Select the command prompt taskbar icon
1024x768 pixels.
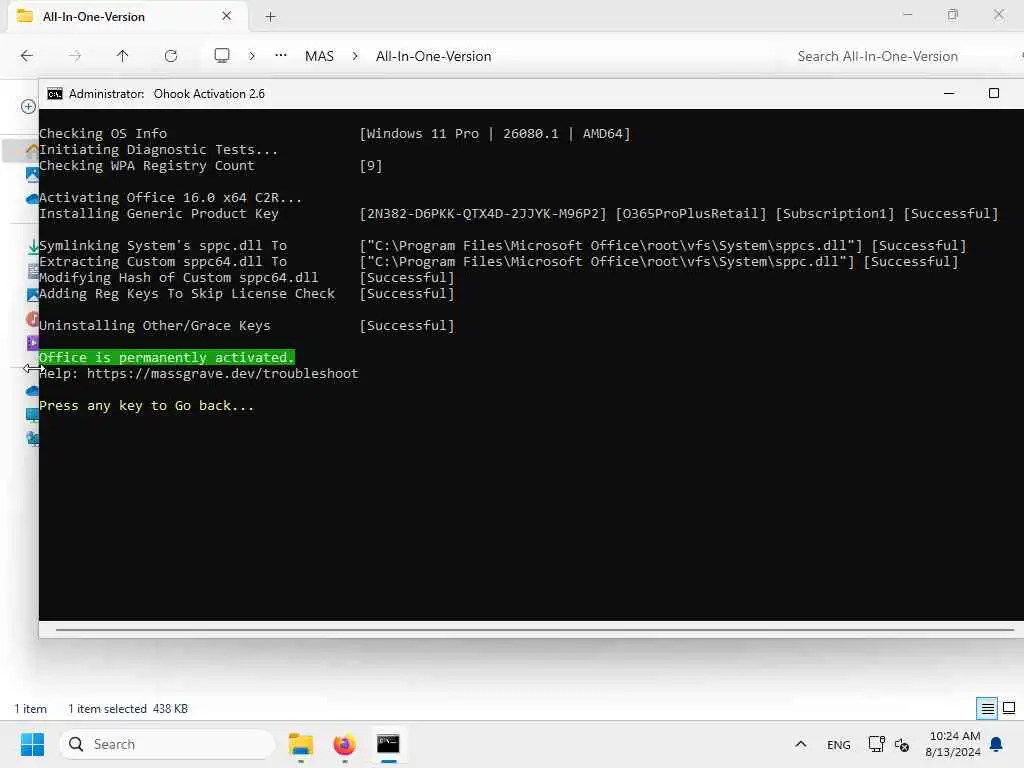pos(389,744)
